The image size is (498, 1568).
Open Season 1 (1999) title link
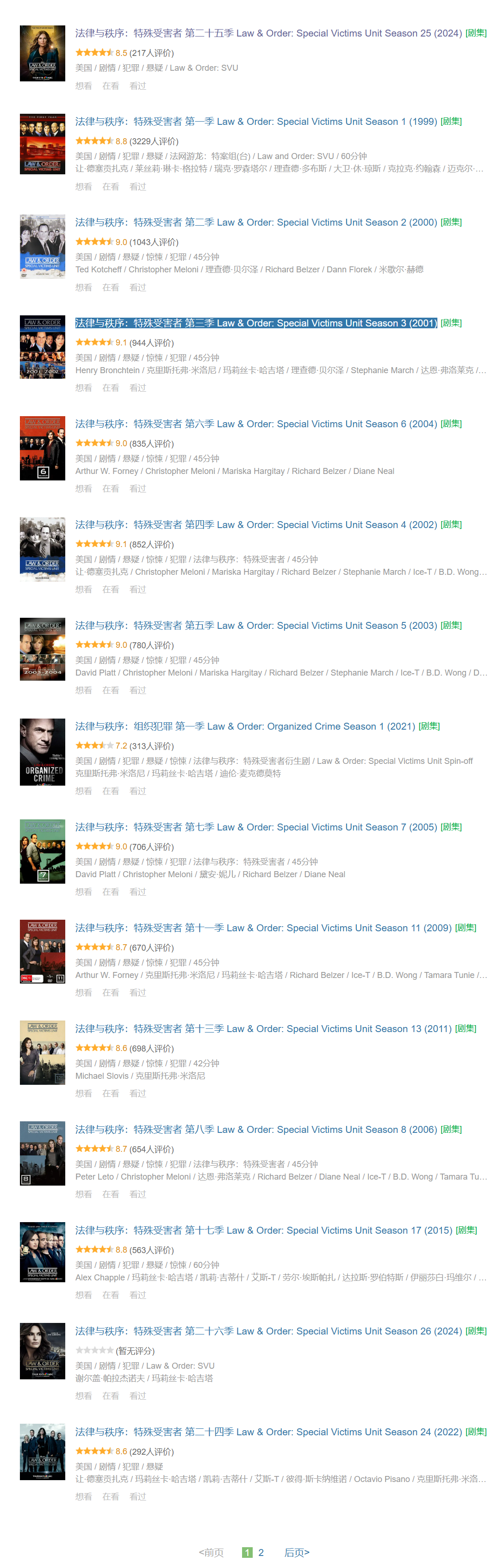(x=256, y=122)
